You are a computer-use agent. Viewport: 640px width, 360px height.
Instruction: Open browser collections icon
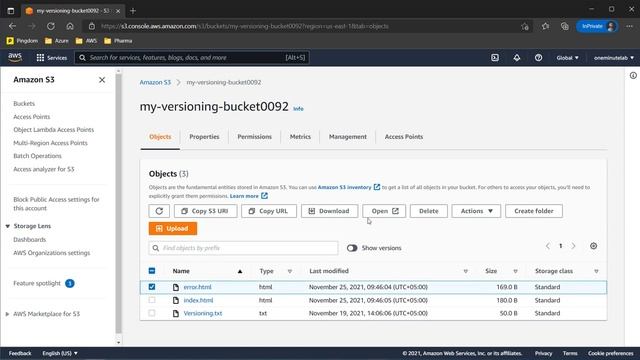tap(564, 26)
